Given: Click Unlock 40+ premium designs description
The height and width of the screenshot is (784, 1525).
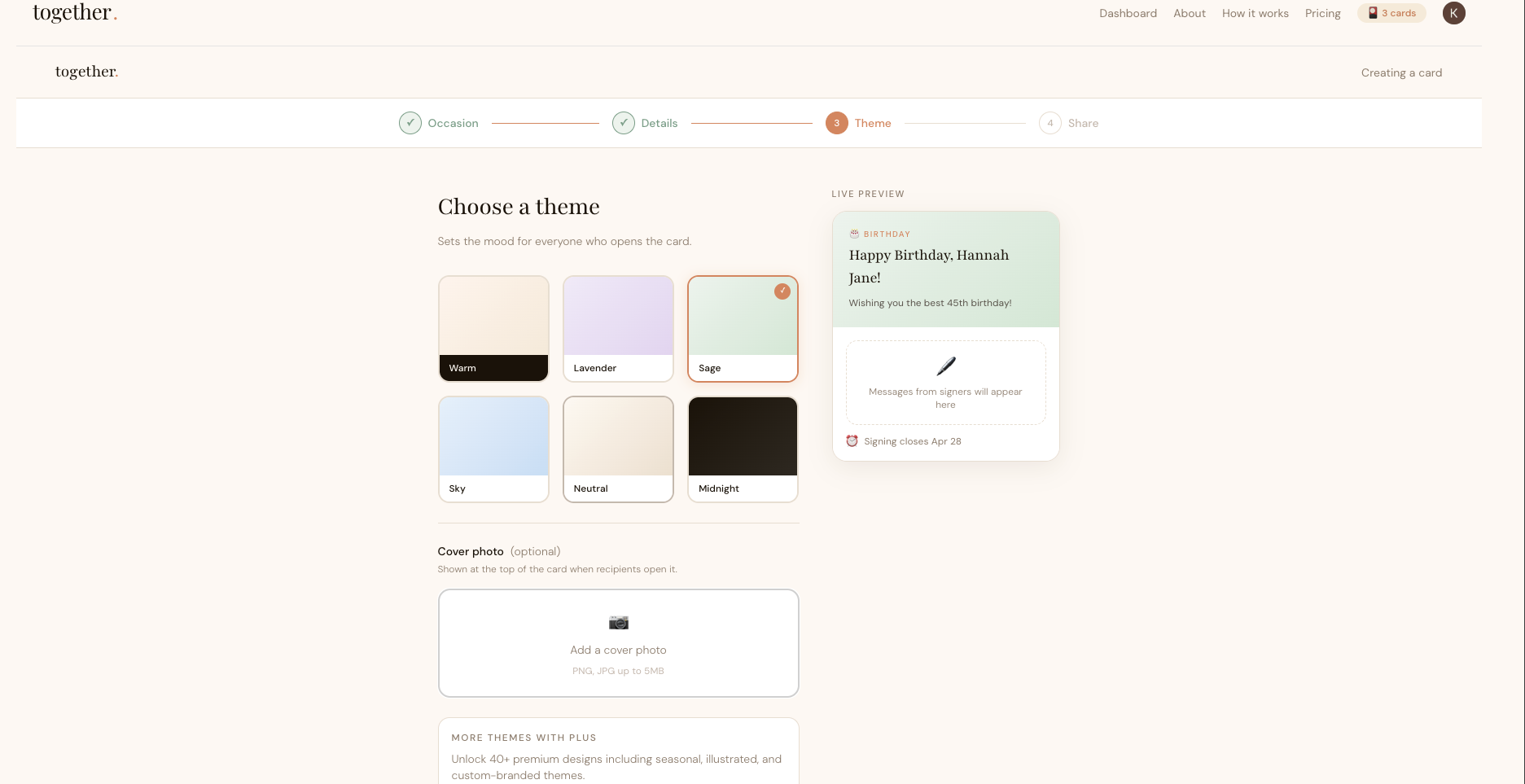Looking at the screenshot, I should tap(616, 767).
